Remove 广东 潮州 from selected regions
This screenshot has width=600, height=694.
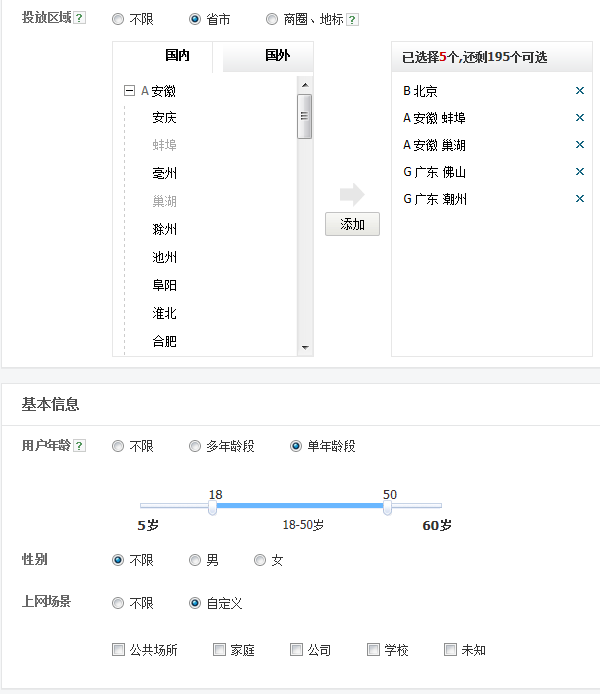coord(580,199)
